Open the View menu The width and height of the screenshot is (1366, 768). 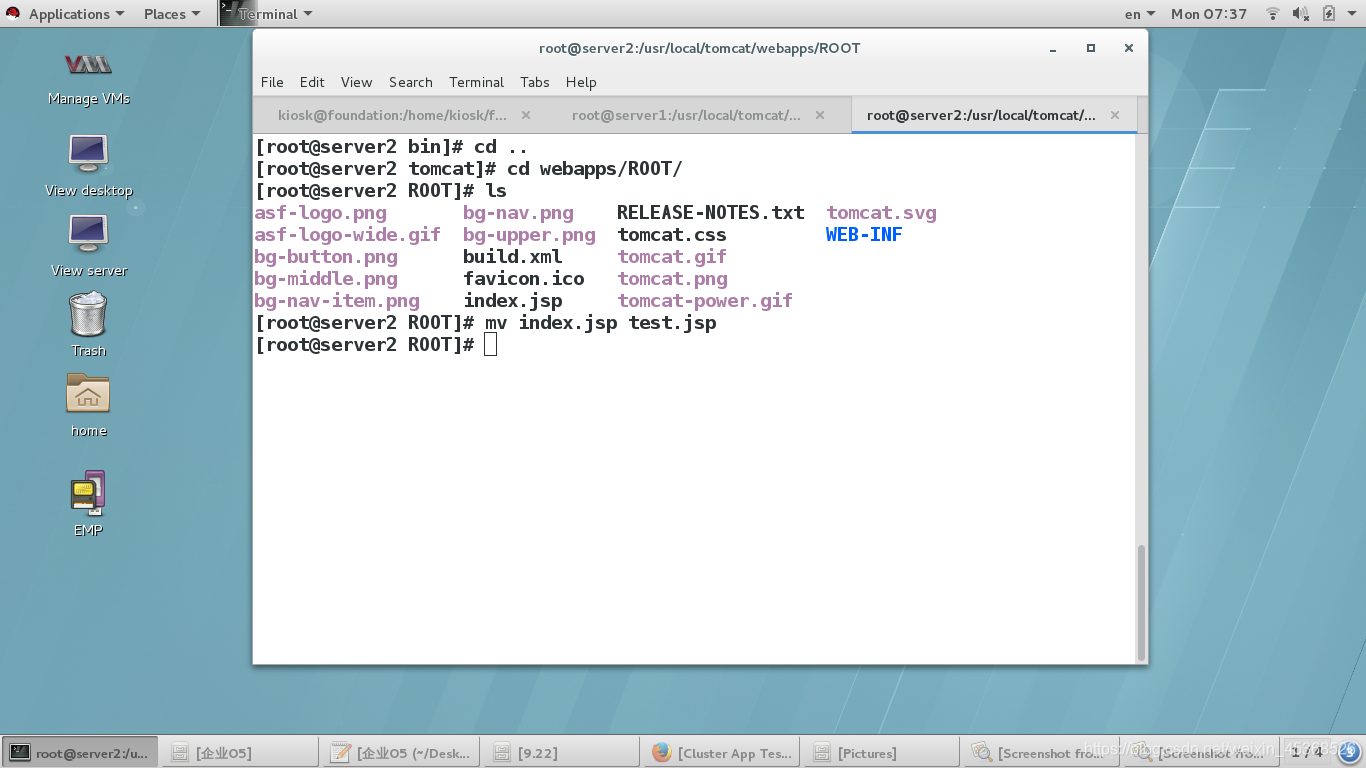pos(356,82)
